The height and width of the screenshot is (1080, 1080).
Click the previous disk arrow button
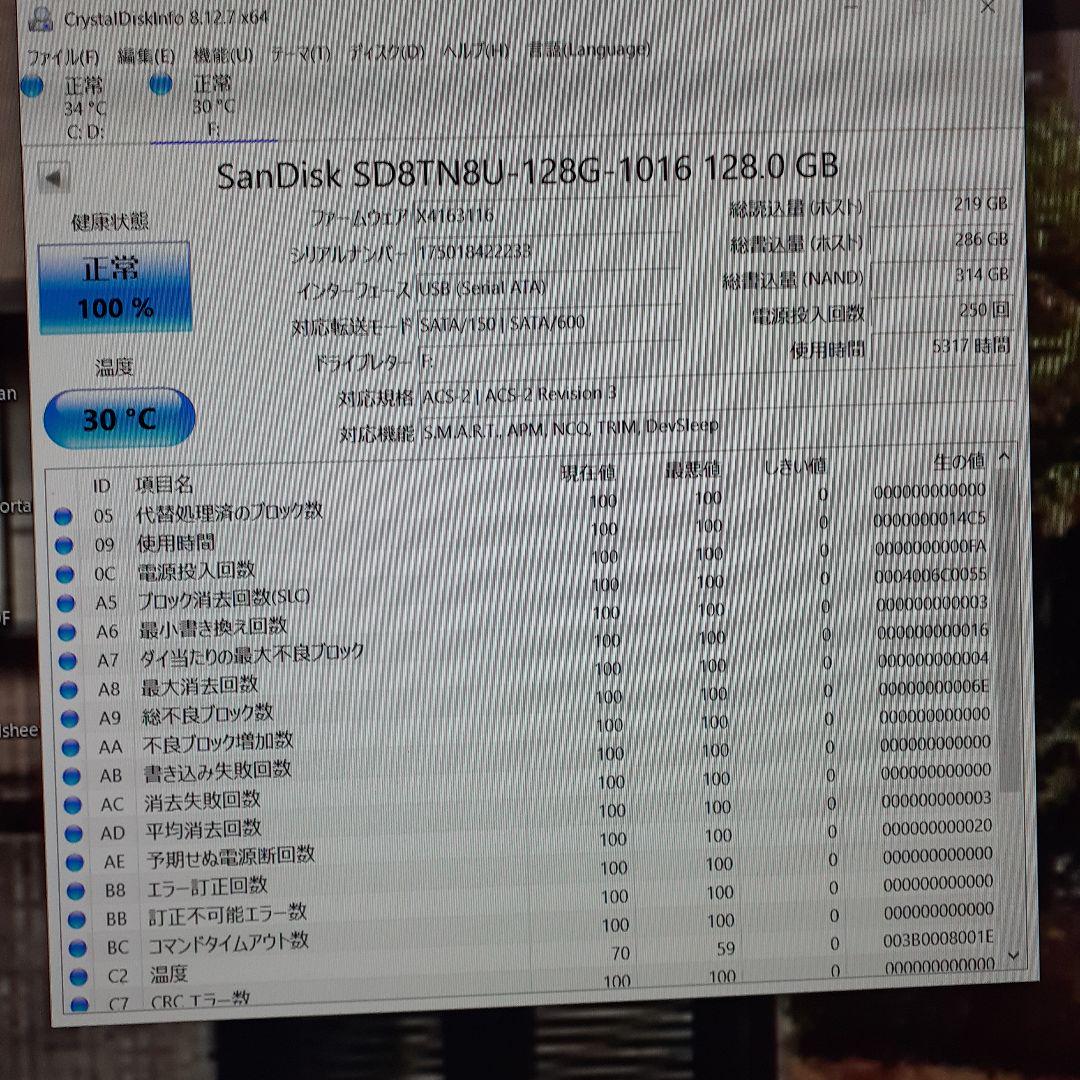(x=53, y=178)
